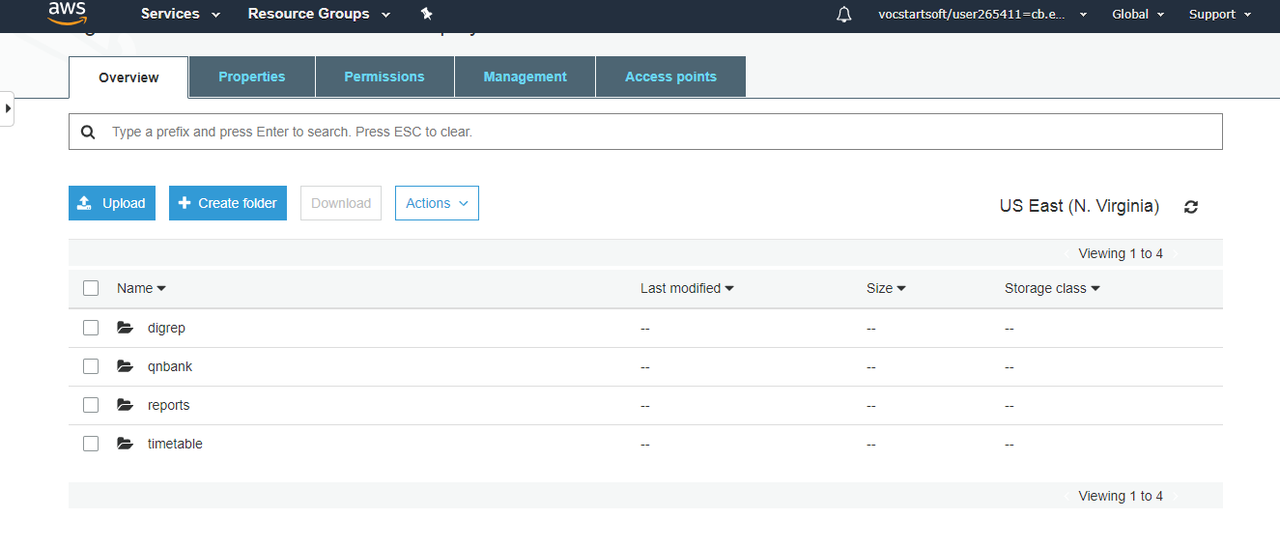Click the AWS logo home icon
1280x552 pixels.
pos(67,13)
